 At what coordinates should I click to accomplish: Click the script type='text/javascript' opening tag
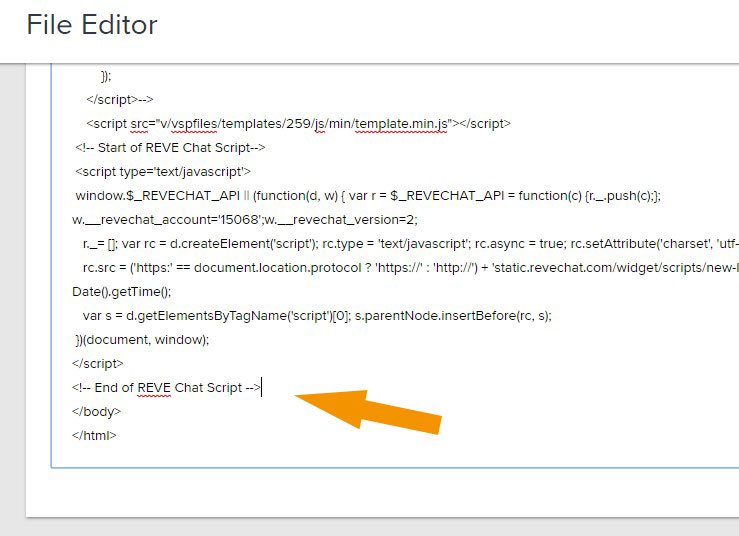pos(162,171)
